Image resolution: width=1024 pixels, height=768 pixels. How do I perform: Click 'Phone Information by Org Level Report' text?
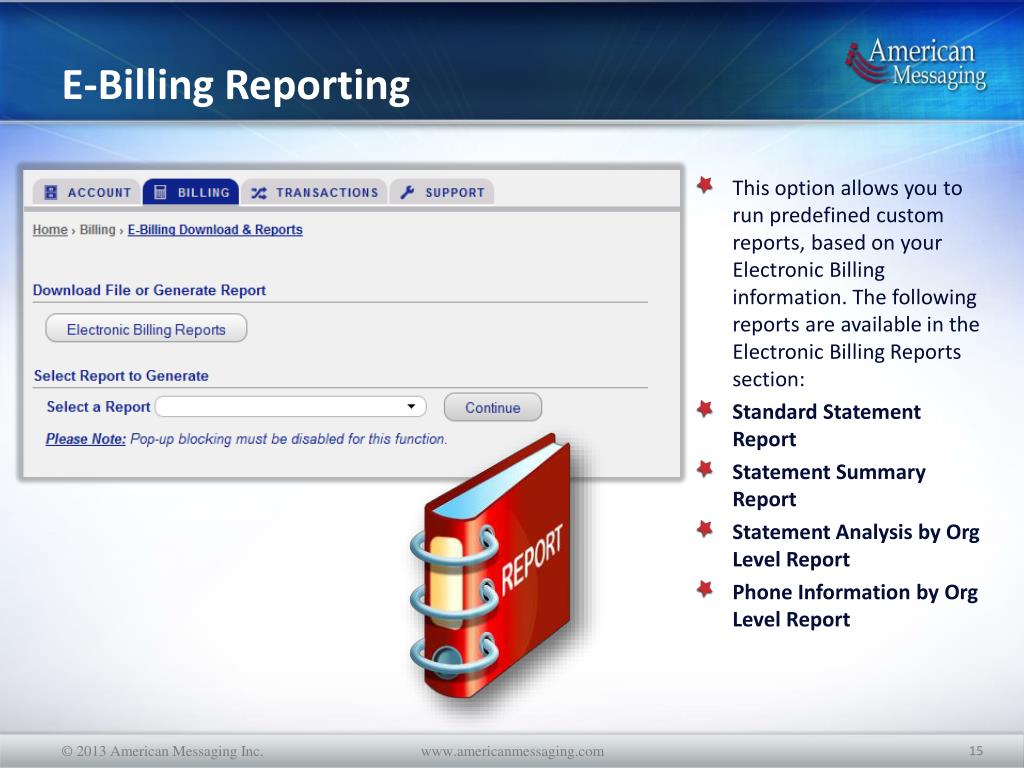855,605
